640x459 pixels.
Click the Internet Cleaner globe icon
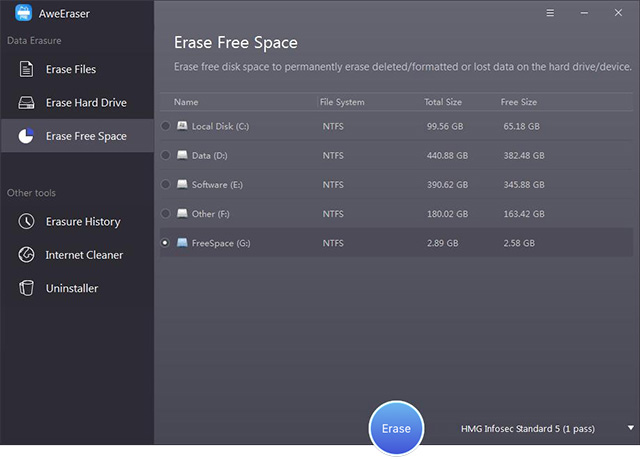click(x=27, y=255)
